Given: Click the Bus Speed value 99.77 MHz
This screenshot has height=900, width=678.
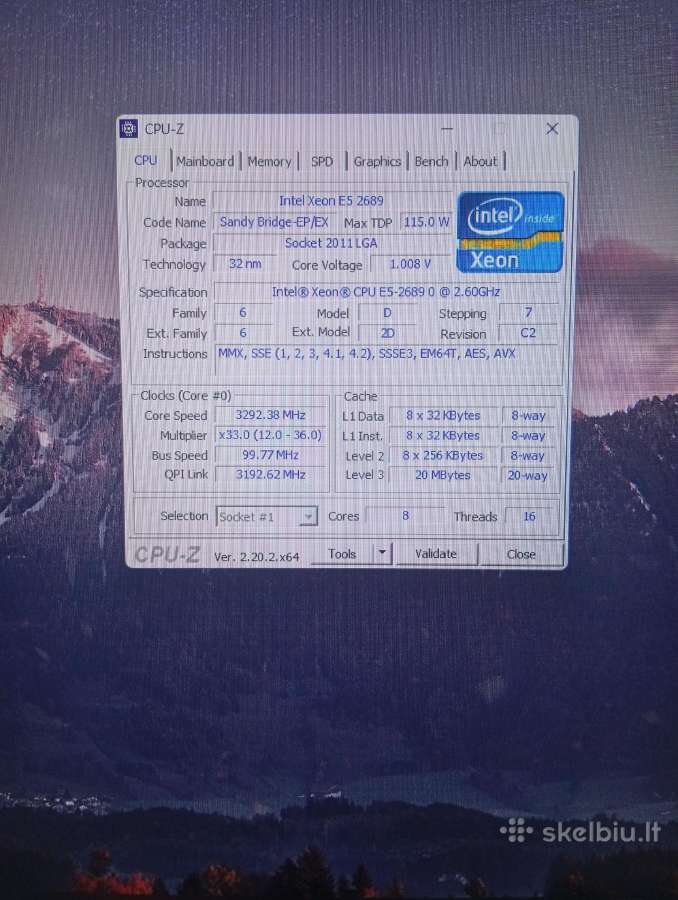Looking at the screenshot, I should click(x=270, y=455).
